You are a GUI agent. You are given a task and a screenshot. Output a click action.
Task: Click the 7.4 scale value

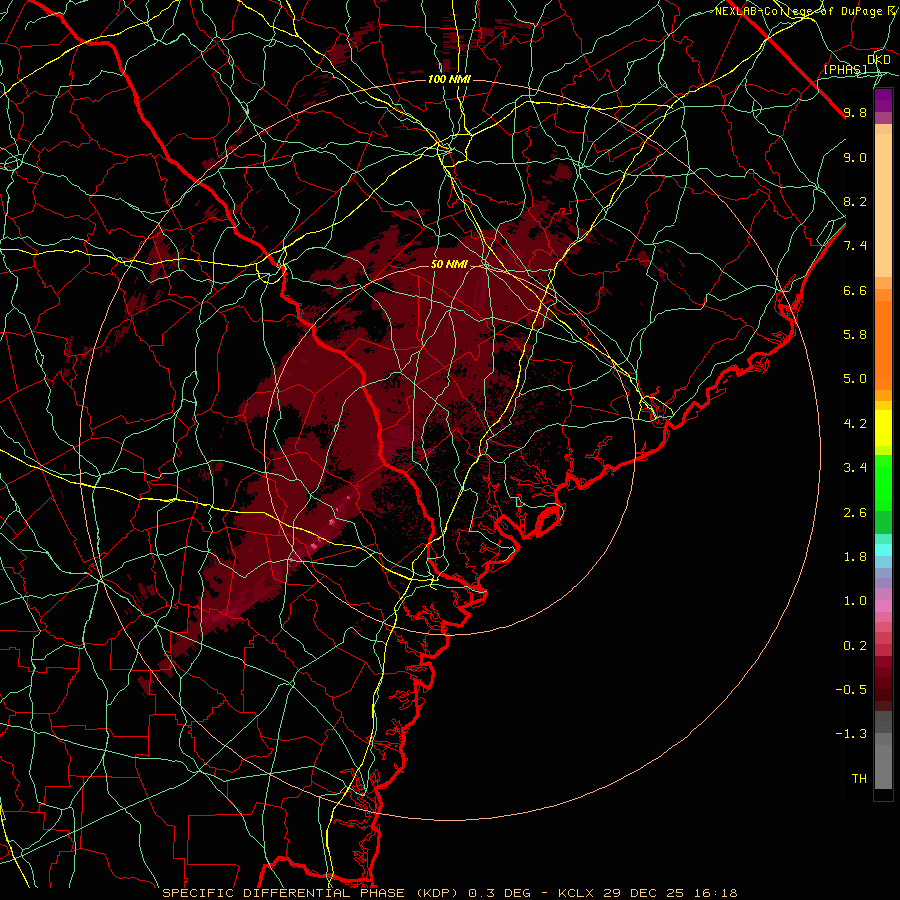tap(855, 246)
